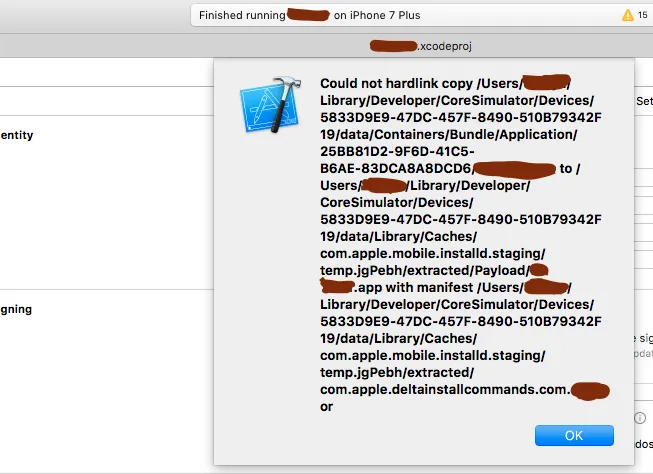The width and height of the screenshot is (653, 474).
Task: Click the B6AE-83DCA8A8DCD6 identifier text
Action: pyautogui.click(x=395, y=168)
